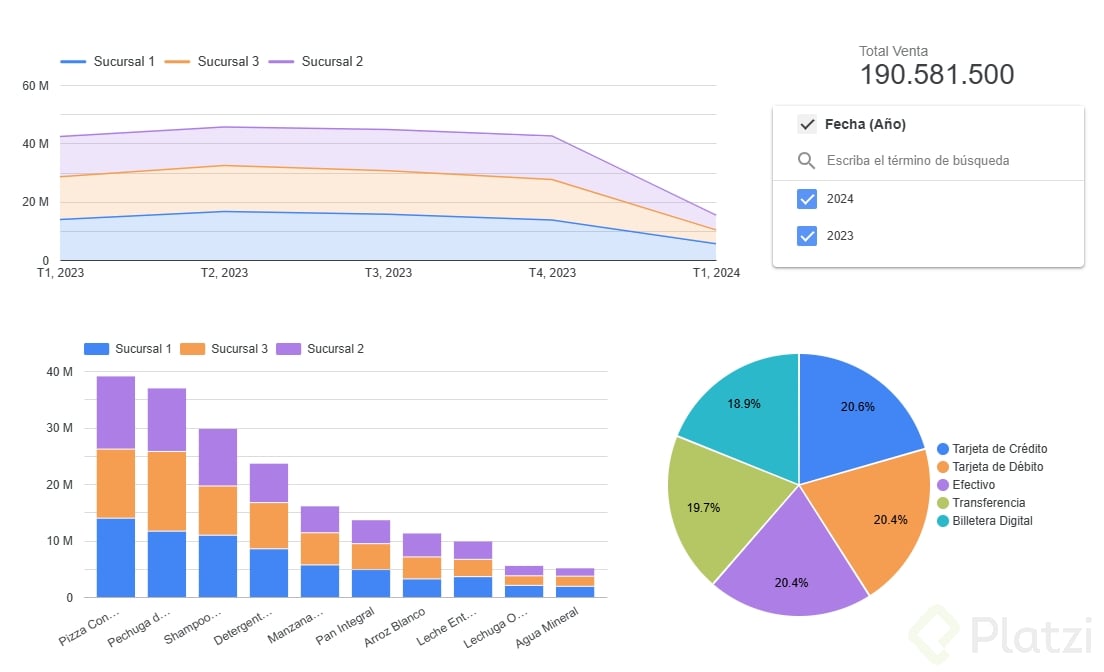Click the Pizza Con... bar
This screenshot has width=1104, height=672.
tap(115, 487)
